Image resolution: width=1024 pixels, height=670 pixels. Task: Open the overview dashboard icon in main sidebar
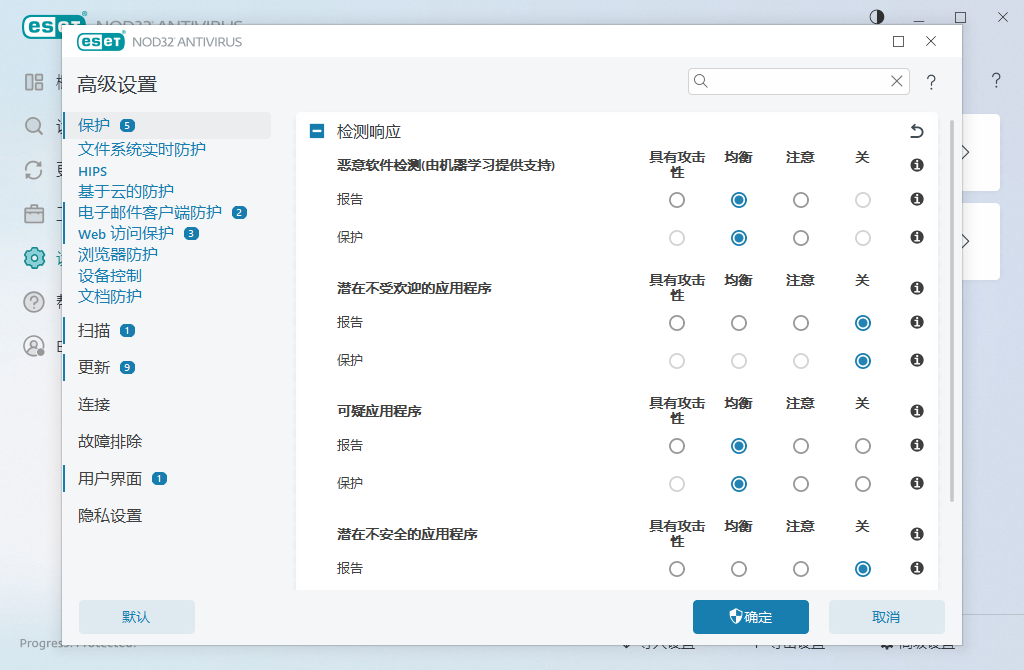[x=34, y=82]
